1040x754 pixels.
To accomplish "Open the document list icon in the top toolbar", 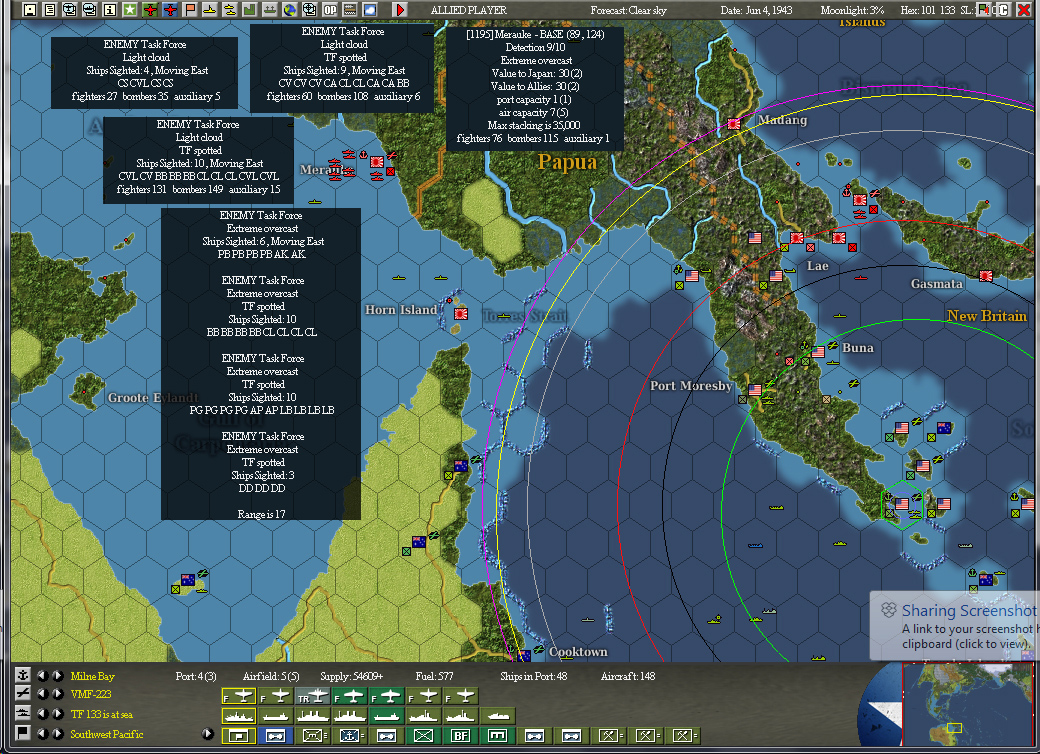I will (x=49, y=9).
